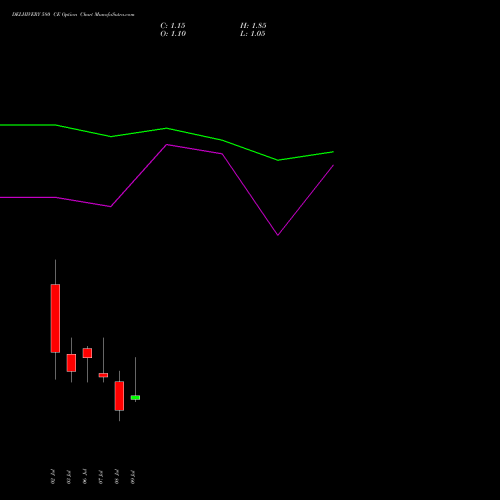
Task: Click the low value 'L: 1.05'
Action: point(253,34)
